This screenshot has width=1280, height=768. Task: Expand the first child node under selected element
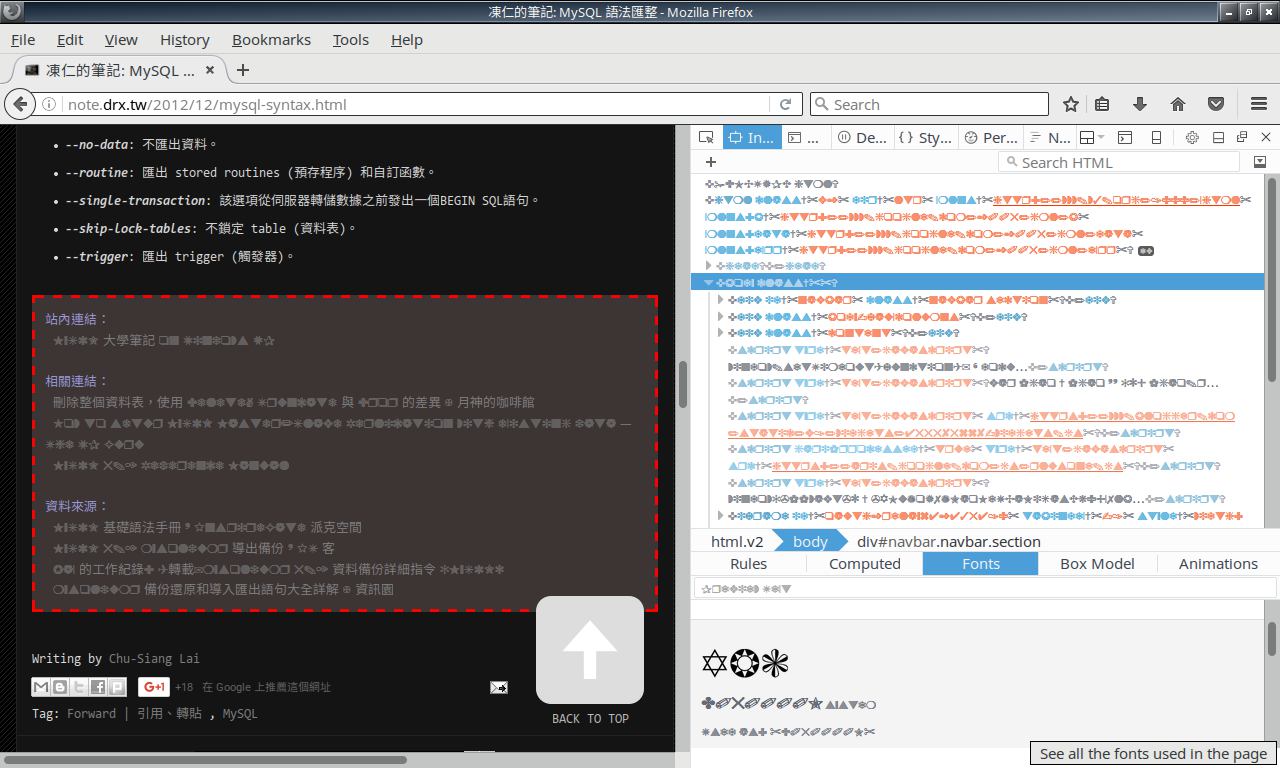tap(721, 299)
